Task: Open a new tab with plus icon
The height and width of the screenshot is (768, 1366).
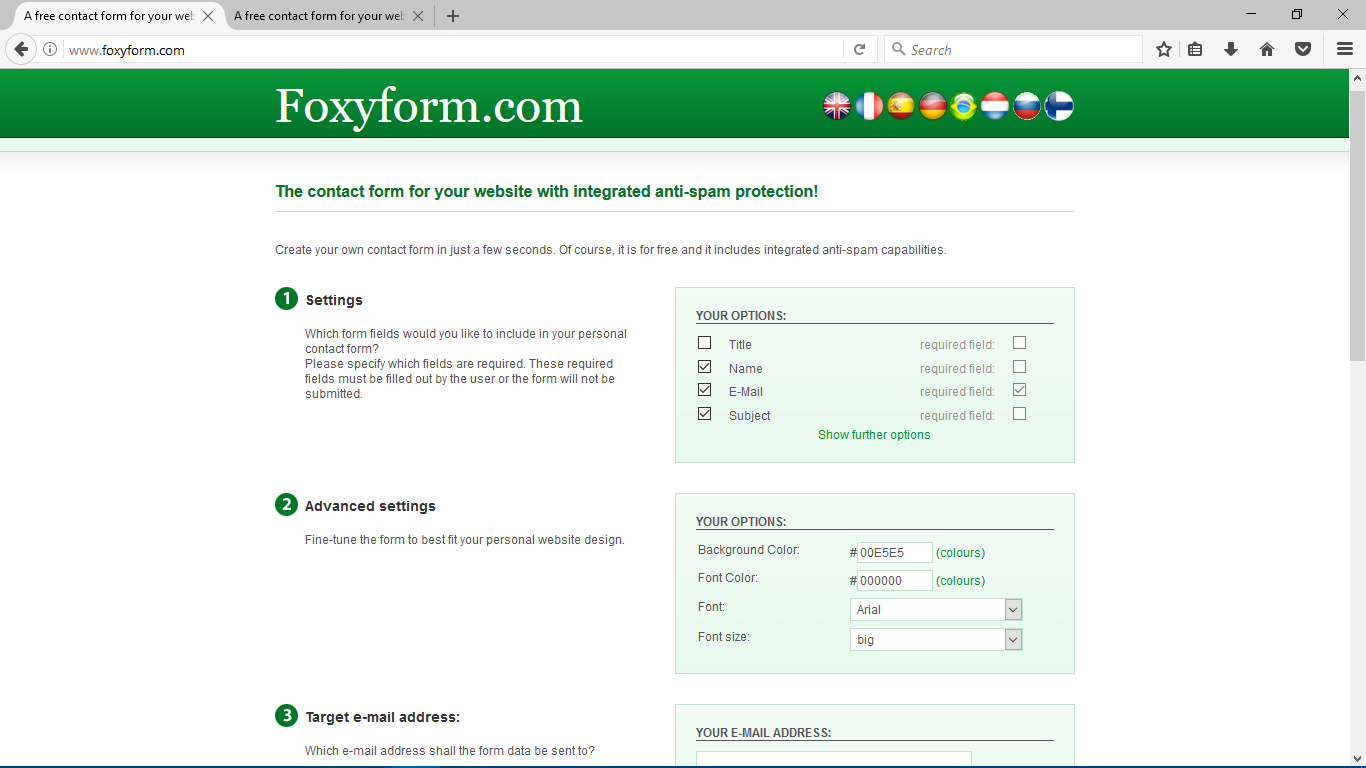Action: pos(453,16)
